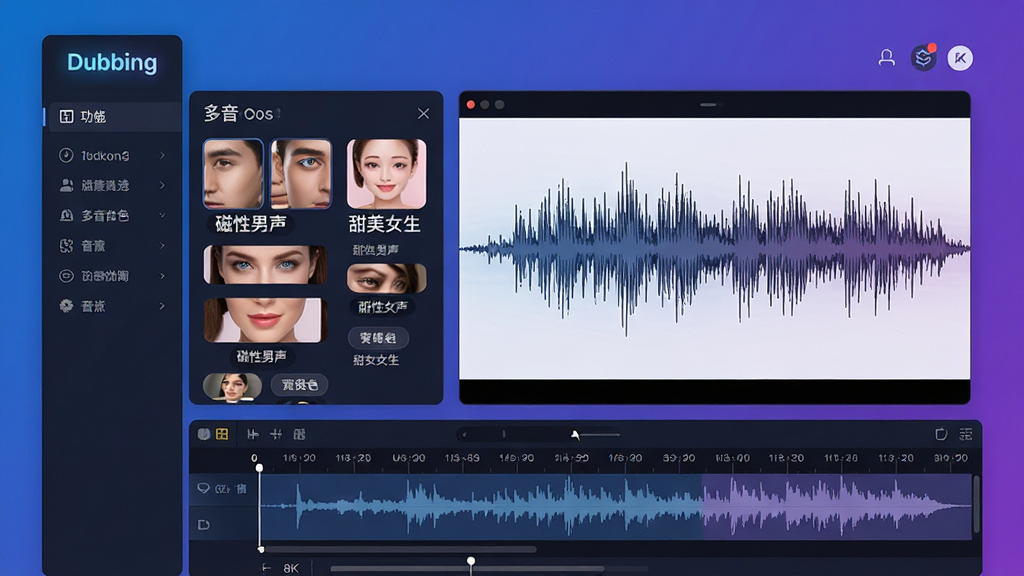The height and width of the screenshot is (576, 1024).
Task: Click the timeline horizontal scrollbar
Action: point(398,549)
